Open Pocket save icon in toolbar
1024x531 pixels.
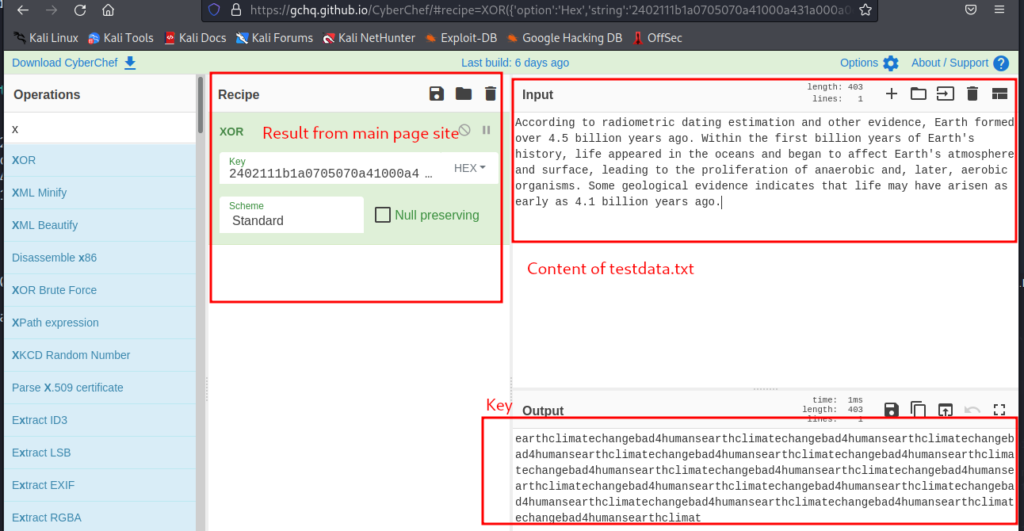971,10
